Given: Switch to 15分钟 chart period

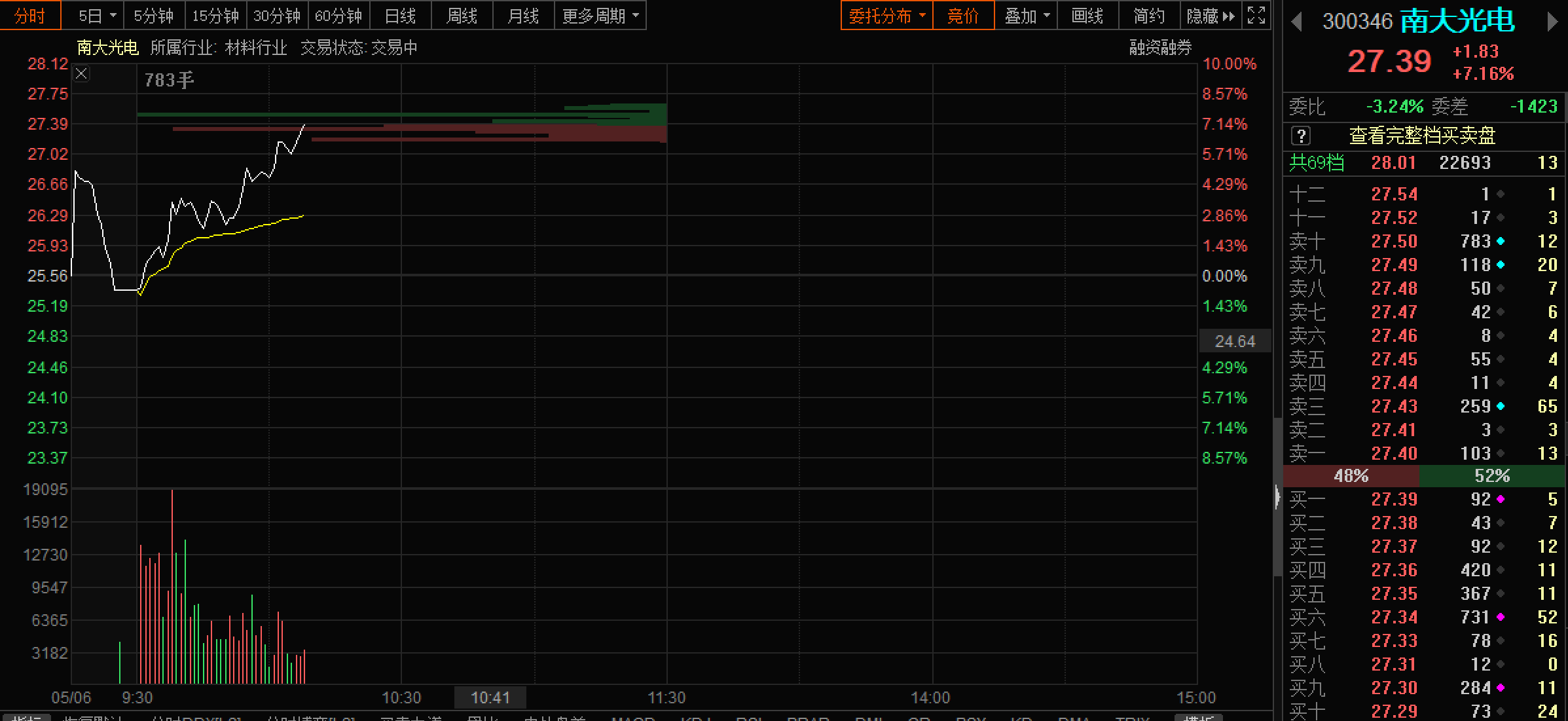Looking at the screenshot, I should [215, 16].
